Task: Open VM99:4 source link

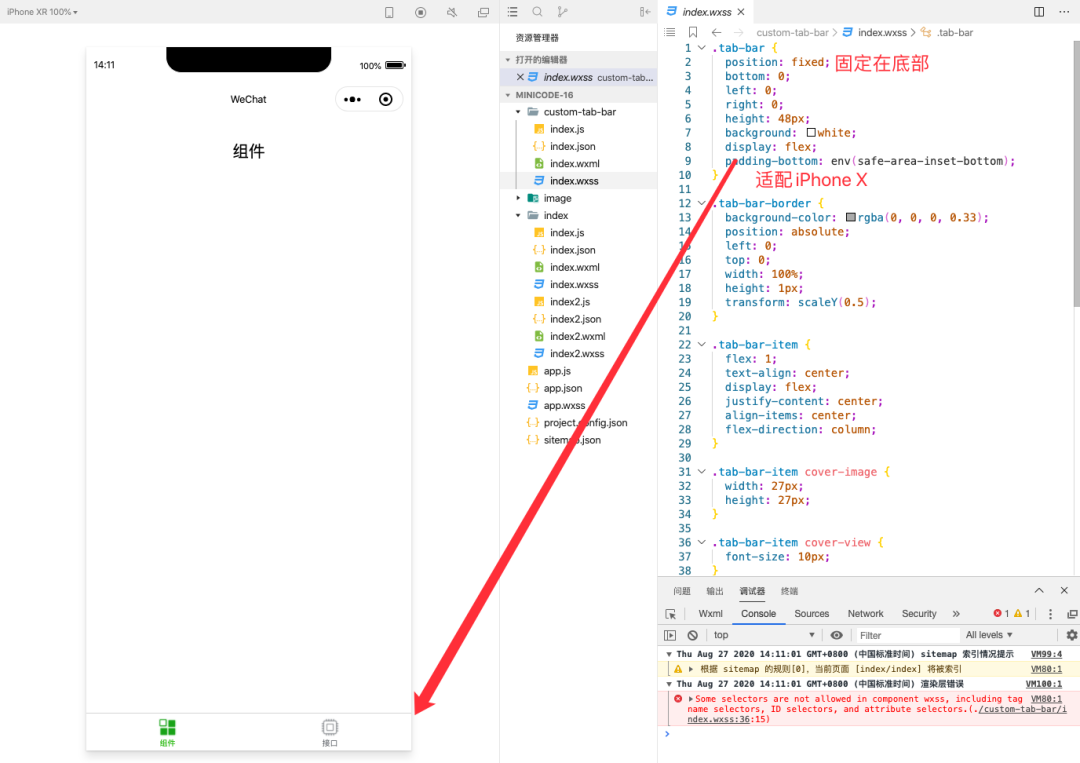Action: (1046, 654)
